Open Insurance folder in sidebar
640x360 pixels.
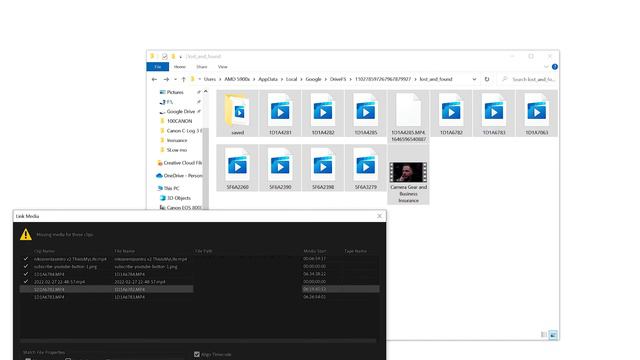click(177, 140)
